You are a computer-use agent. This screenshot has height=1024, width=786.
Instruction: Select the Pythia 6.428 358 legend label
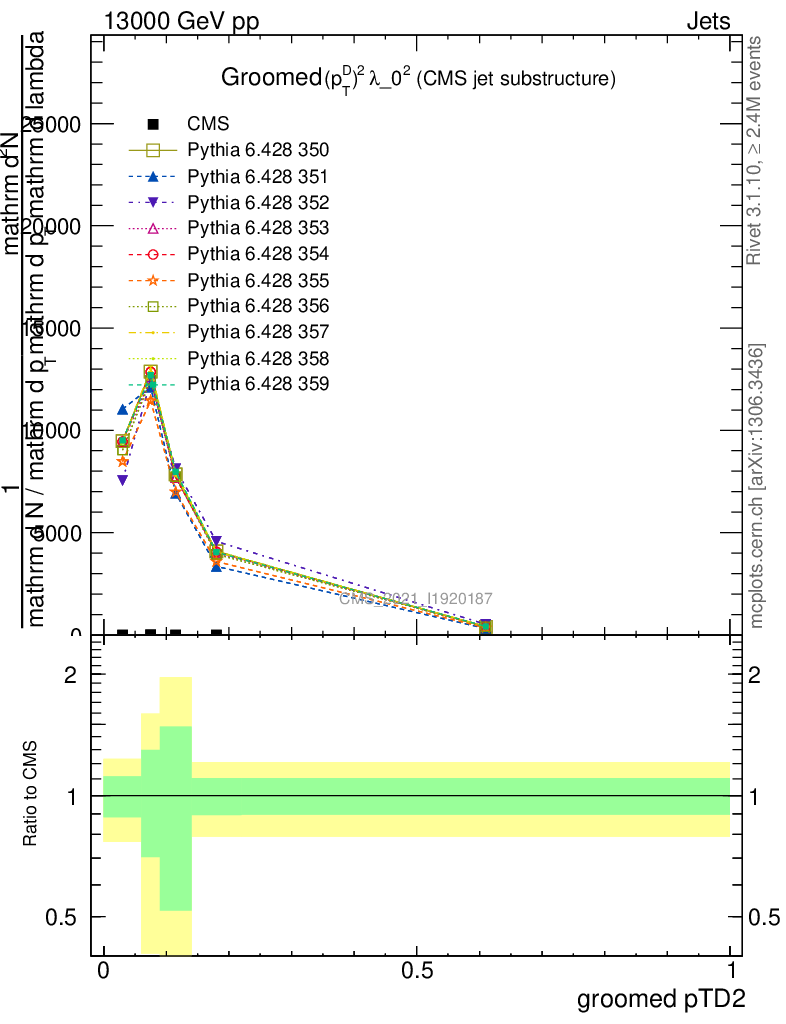tap(258, 357)
